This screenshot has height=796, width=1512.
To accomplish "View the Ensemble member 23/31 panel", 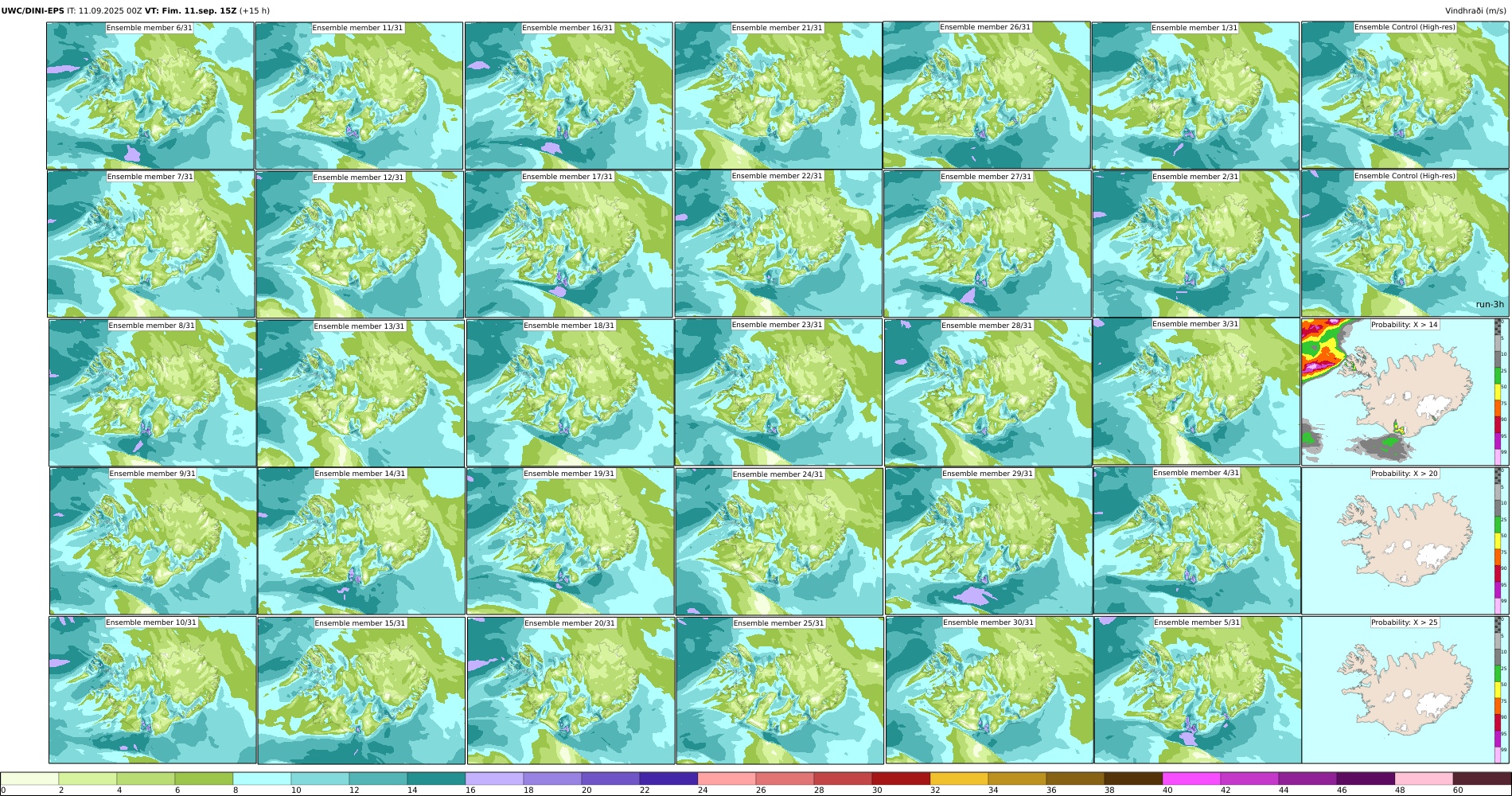I will coord(779,392).
